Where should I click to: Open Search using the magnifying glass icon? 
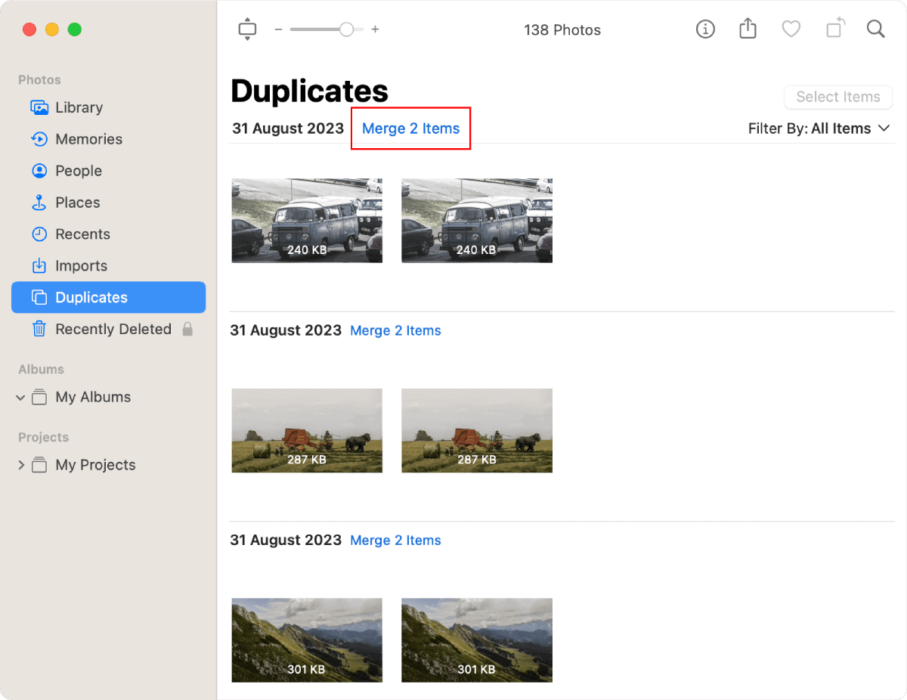tap(876, 29)
